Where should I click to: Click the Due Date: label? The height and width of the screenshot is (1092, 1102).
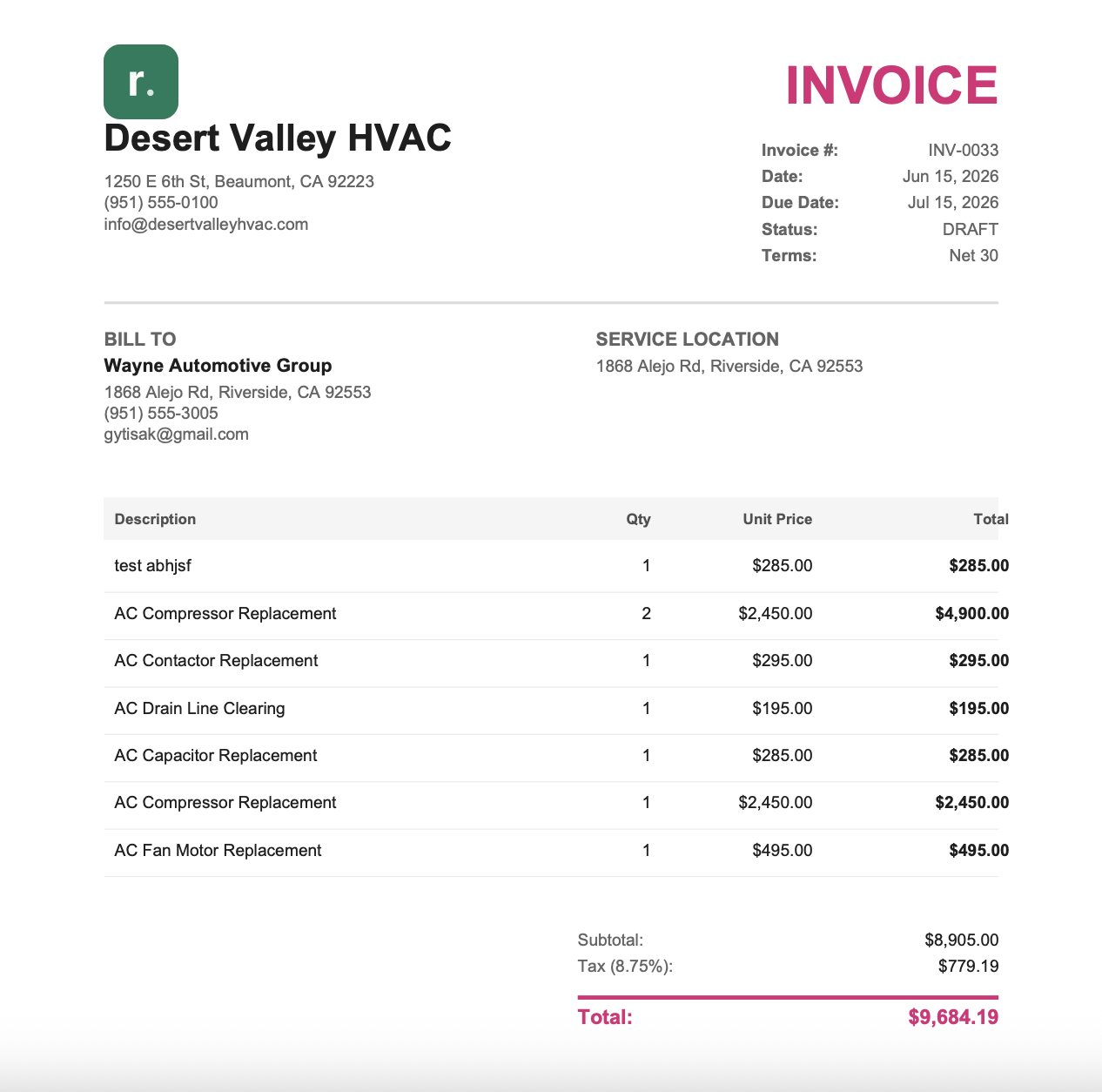[x=800, y=203]
